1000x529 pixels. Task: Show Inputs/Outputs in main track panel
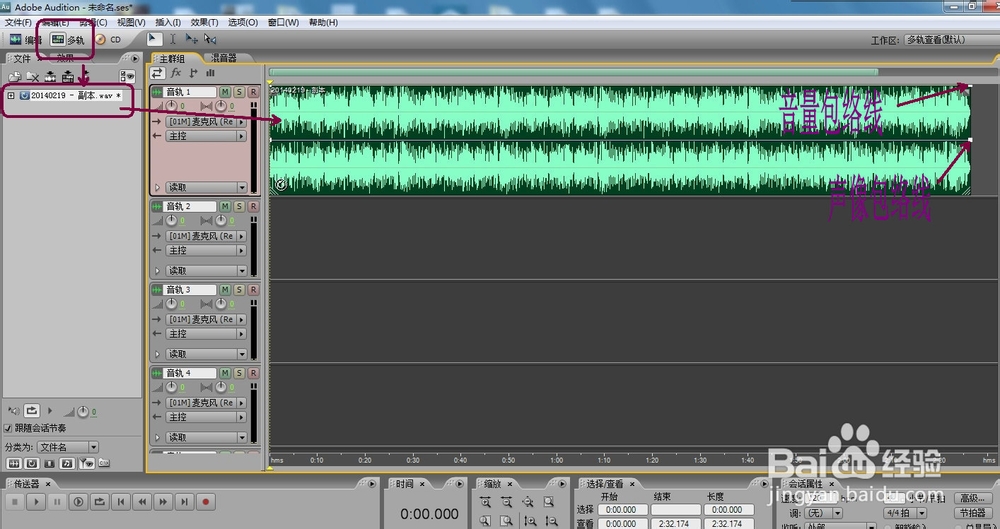pos(158,73)
